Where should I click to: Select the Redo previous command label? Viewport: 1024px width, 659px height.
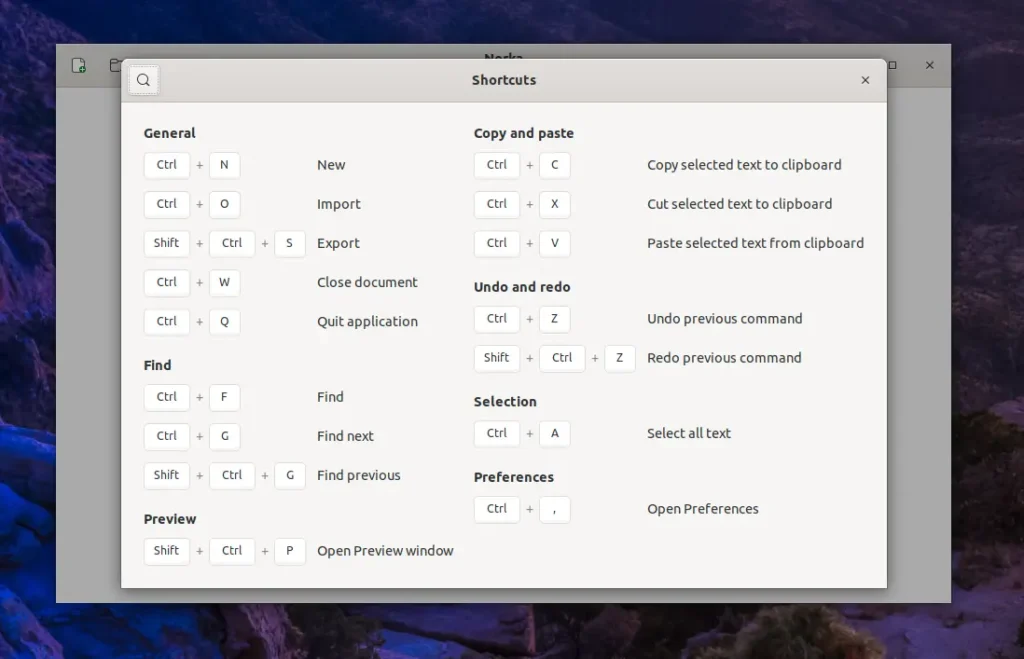[x=724, y=358]
